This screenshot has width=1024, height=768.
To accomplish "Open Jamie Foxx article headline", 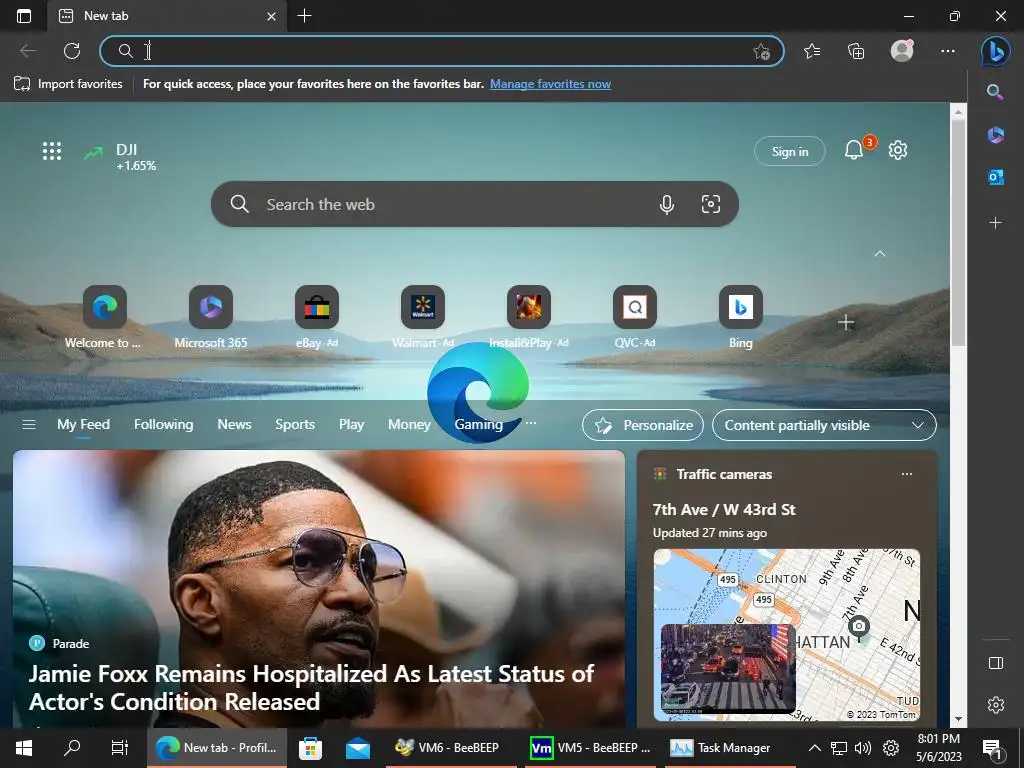I will 311,688.
